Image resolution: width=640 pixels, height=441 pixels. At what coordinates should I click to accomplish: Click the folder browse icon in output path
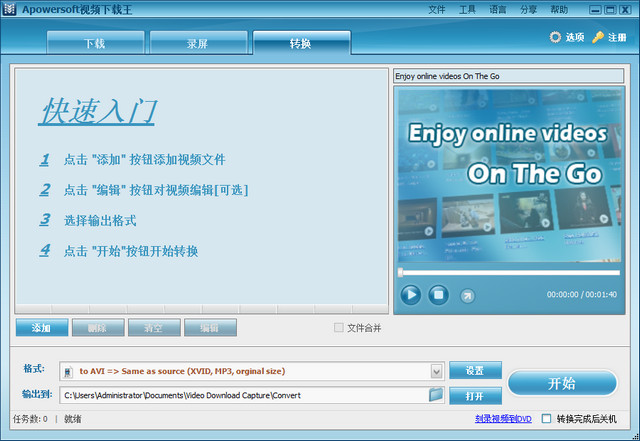[x=436, y=394]
